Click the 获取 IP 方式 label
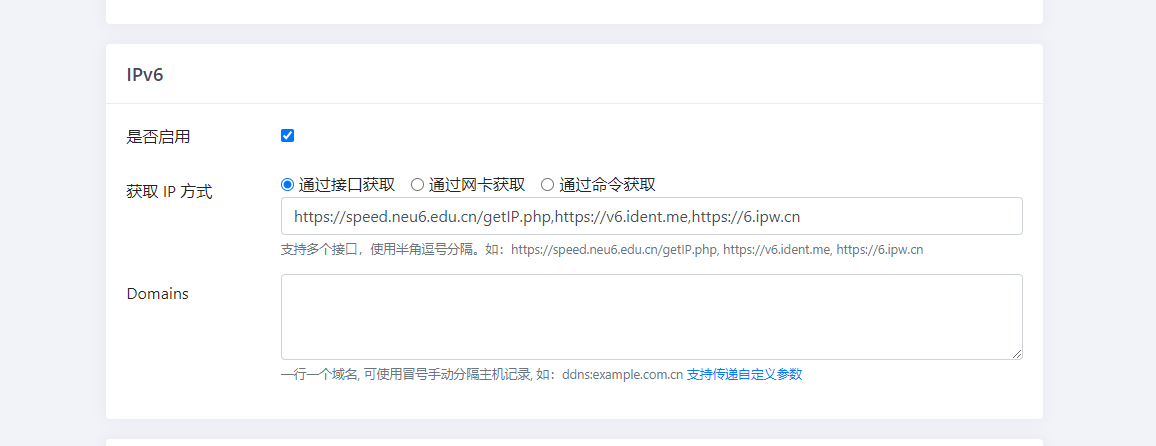 click(170, 192)
